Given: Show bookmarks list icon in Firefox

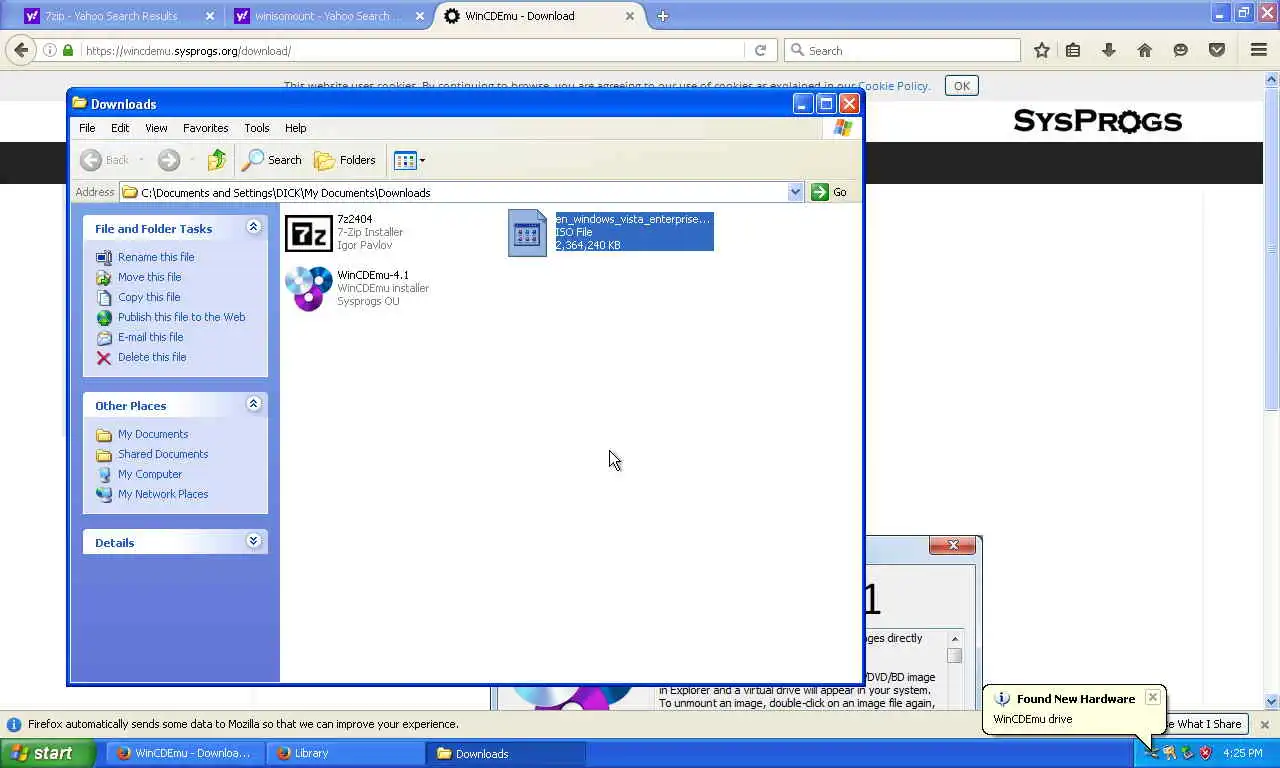Looking at the screenshot, I should click(1073, 50).
